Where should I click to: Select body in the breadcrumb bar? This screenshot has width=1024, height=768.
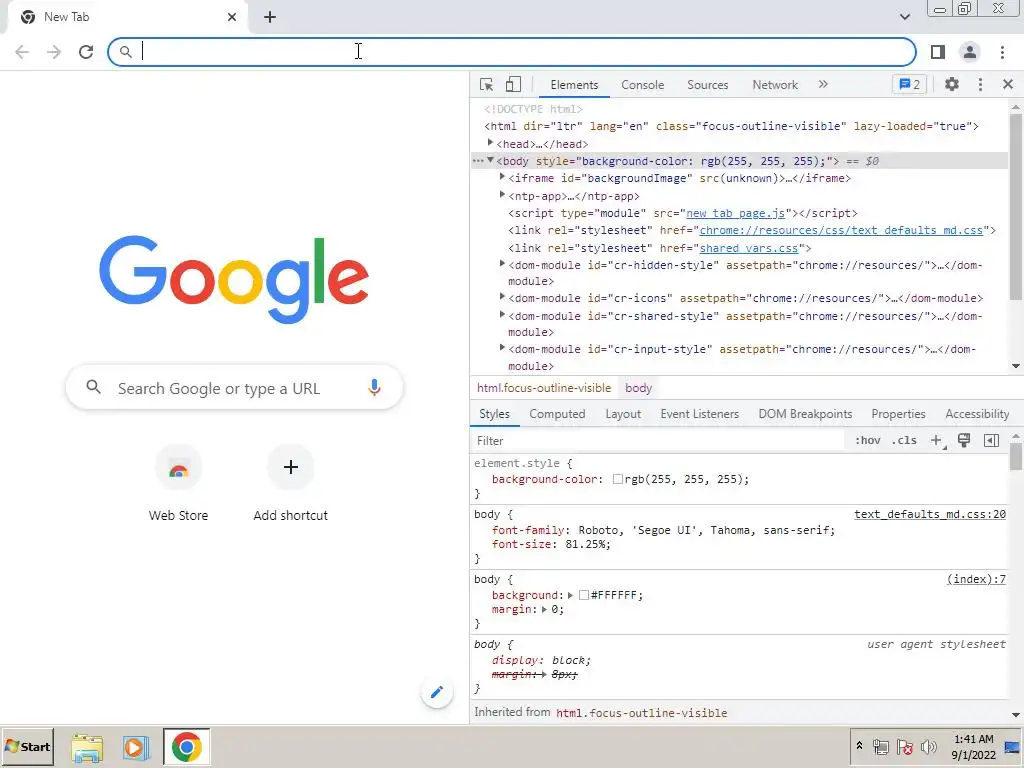tap(638, 388)
